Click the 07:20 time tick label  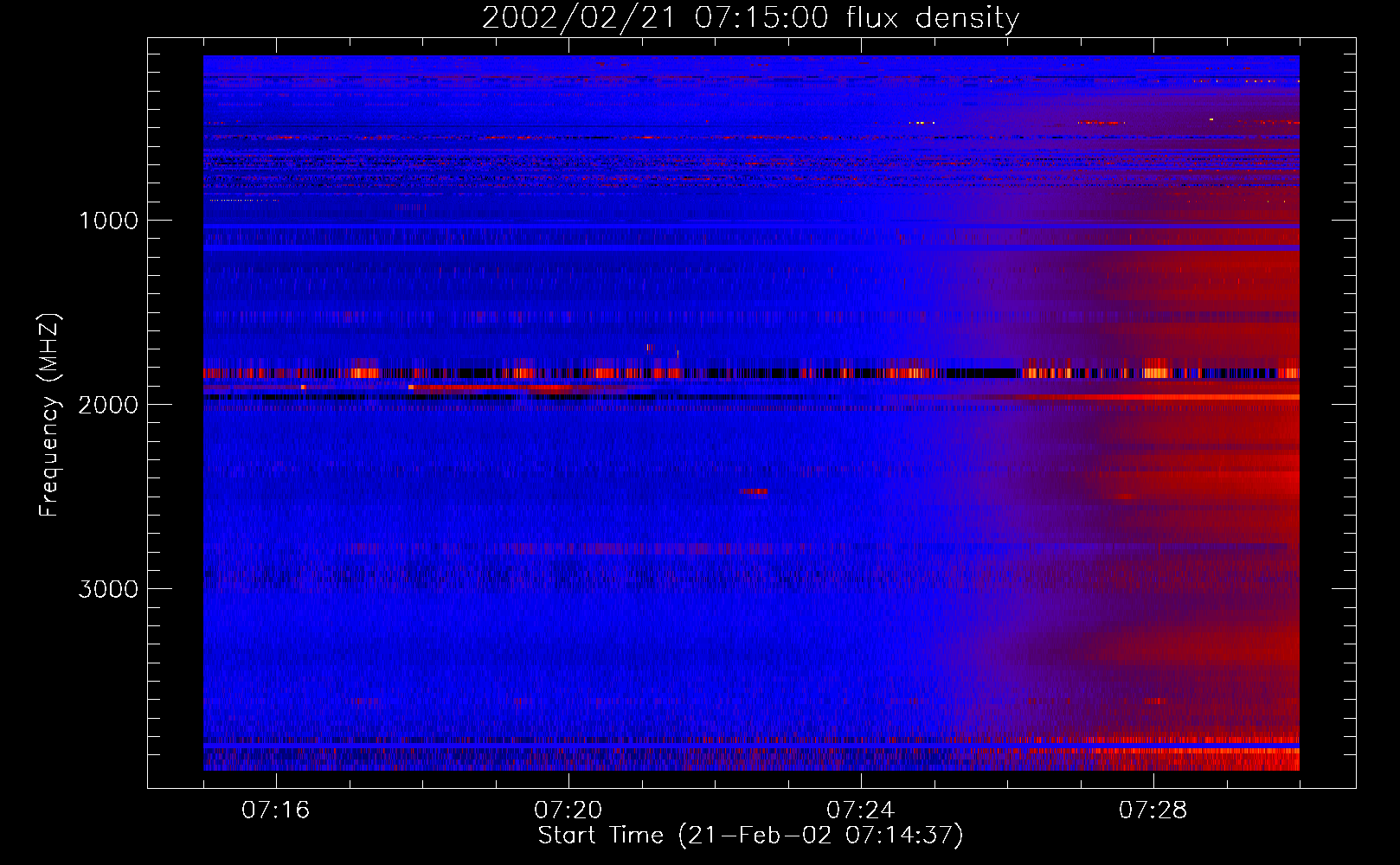click(568, 811)
